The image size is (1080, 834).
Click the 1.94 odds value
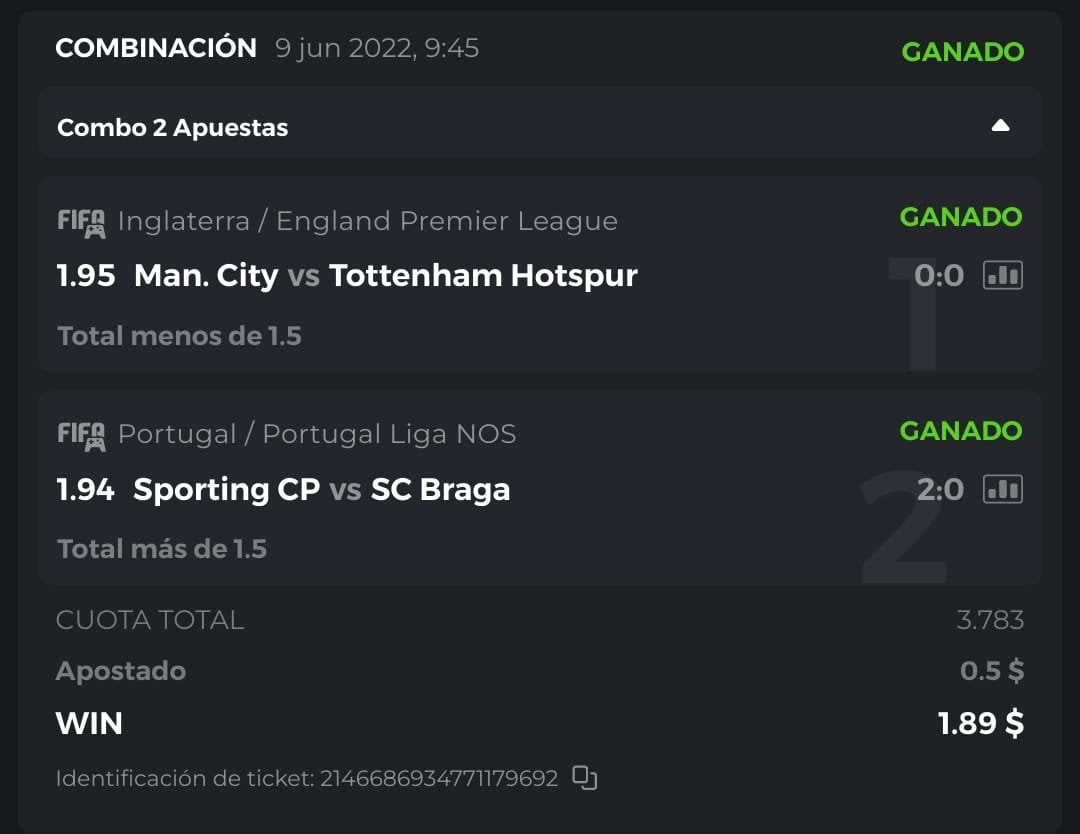(85, 489)
